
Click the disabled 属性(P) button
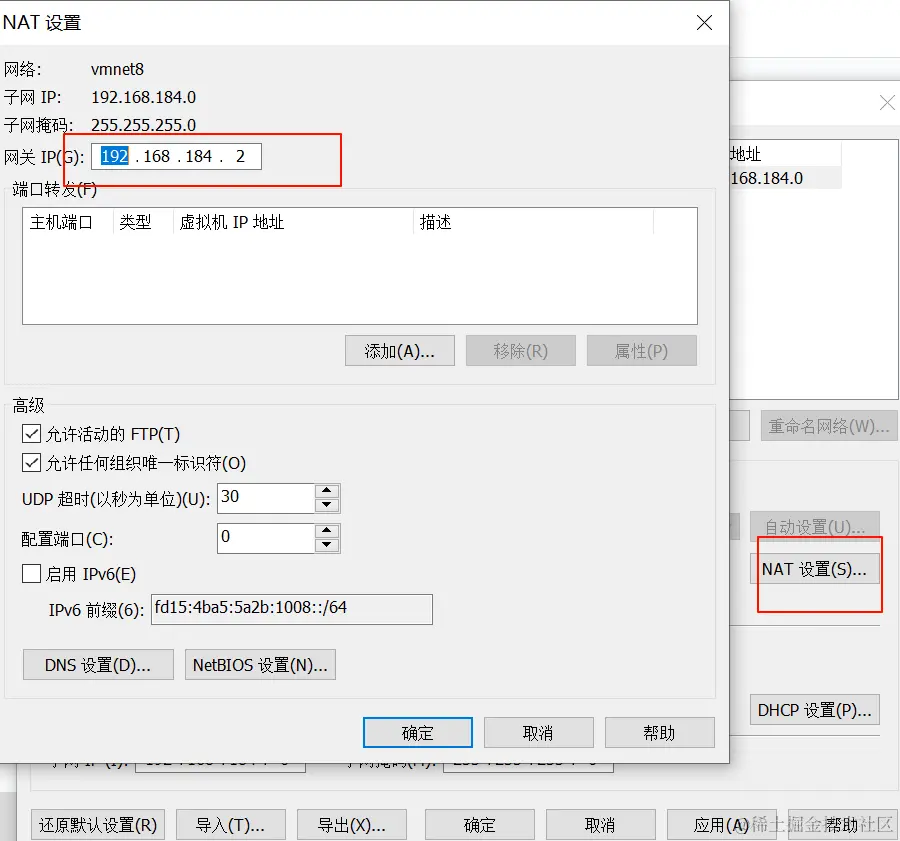click(642, 351)
